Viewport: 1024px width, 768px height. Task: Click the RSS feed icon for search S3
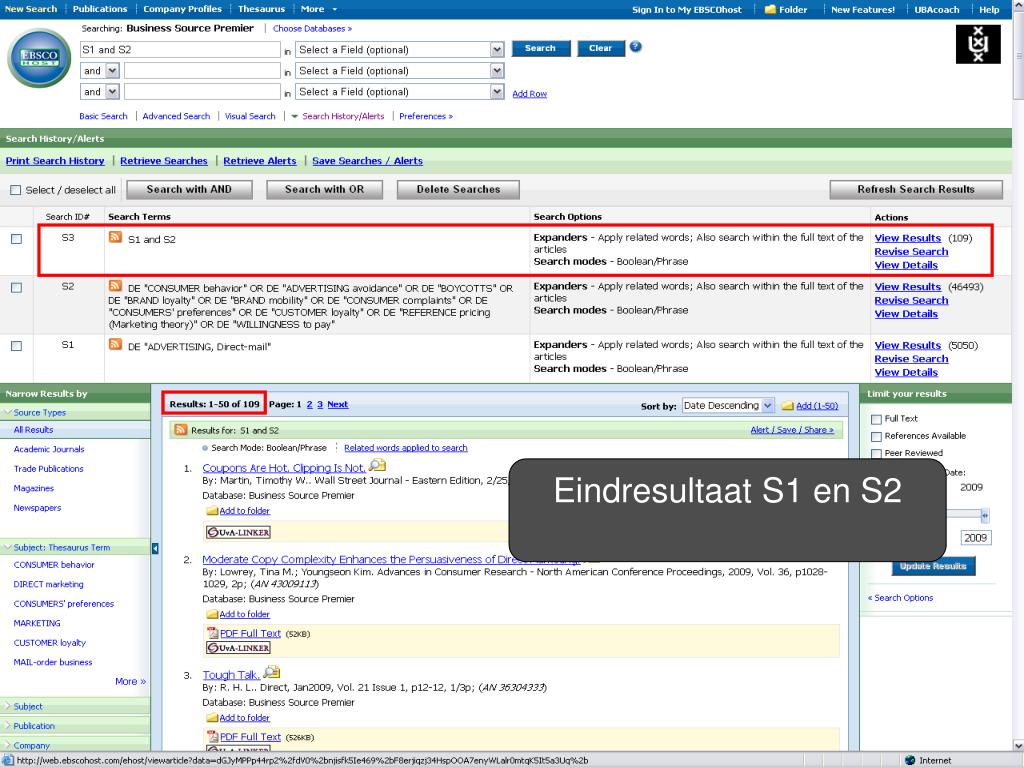116,237
